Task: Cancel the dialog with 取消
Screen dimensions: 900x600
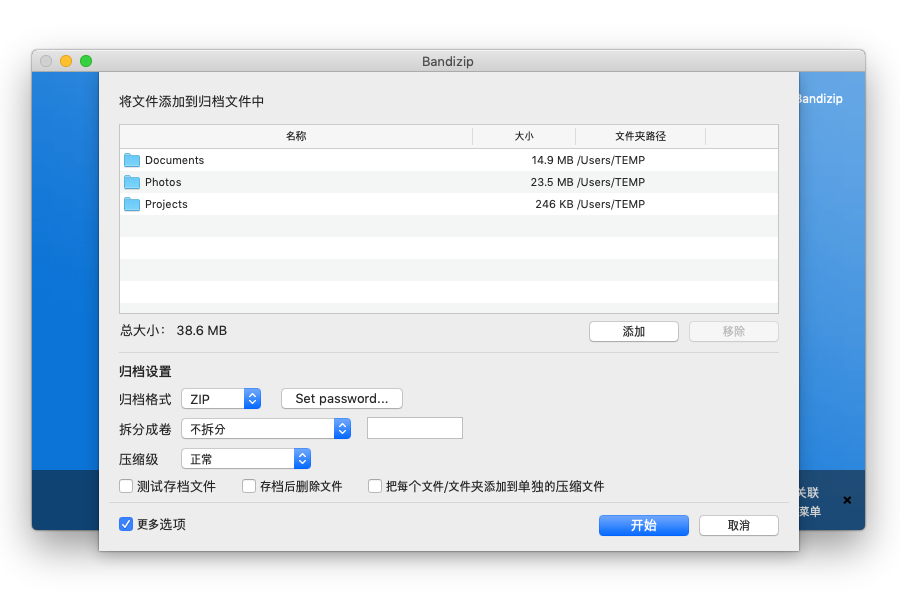Action: (738, 525)
